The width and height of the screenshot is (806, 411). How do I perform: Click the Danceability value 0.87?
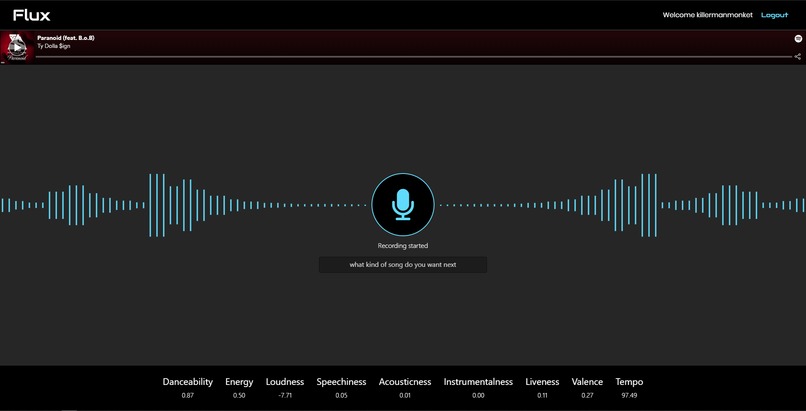coord(188,396)
